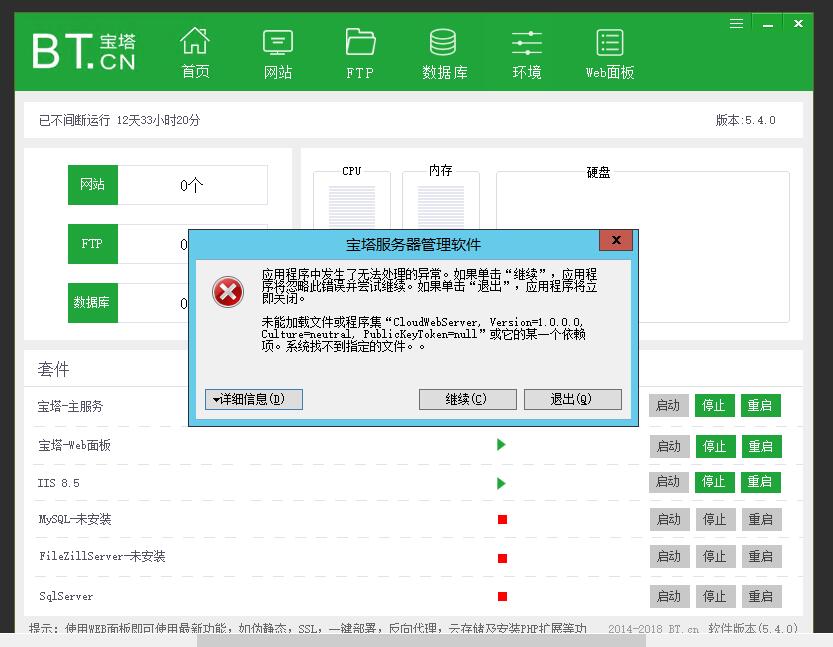Click the error dialog title 宝塔服务器管理软件
Viewport: 833px width, 647px height.
point(413,245)
